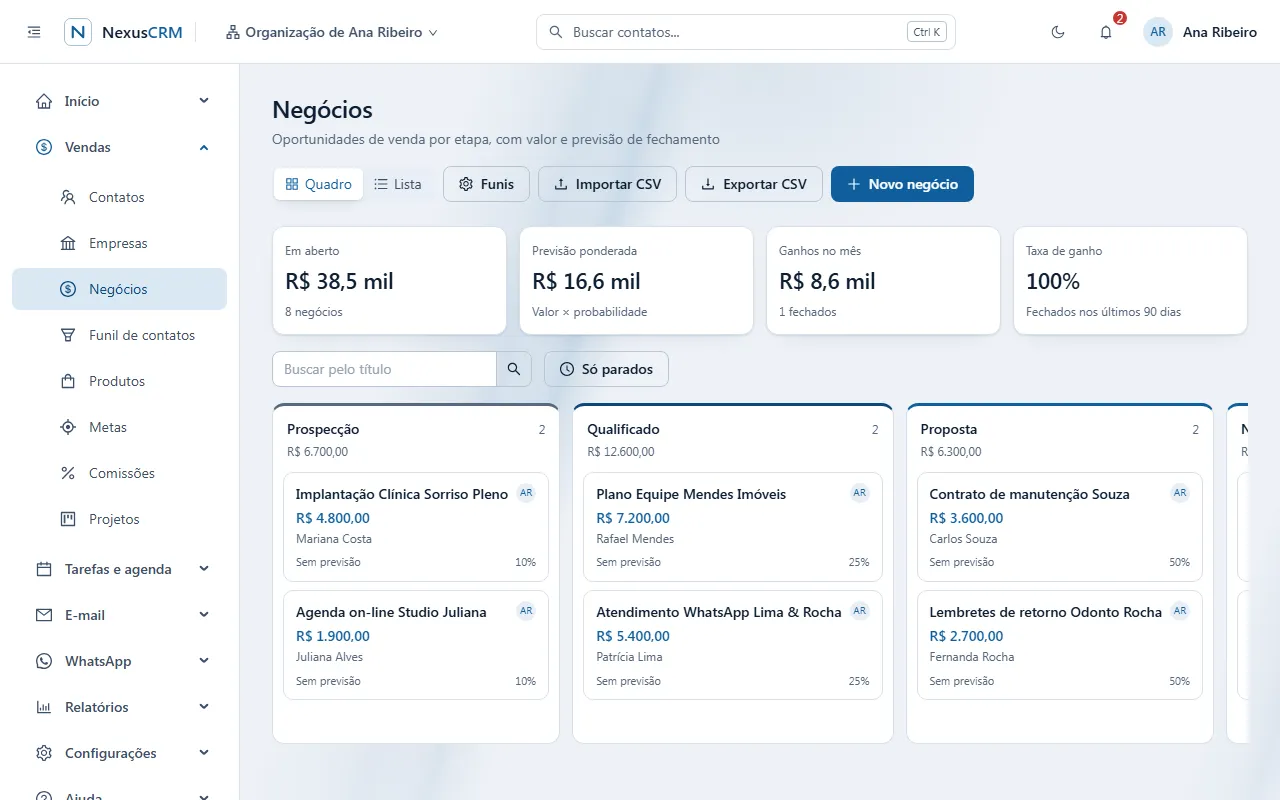
Task: Expand Tarefas e agenda section
Action: (x=119, y=569)
